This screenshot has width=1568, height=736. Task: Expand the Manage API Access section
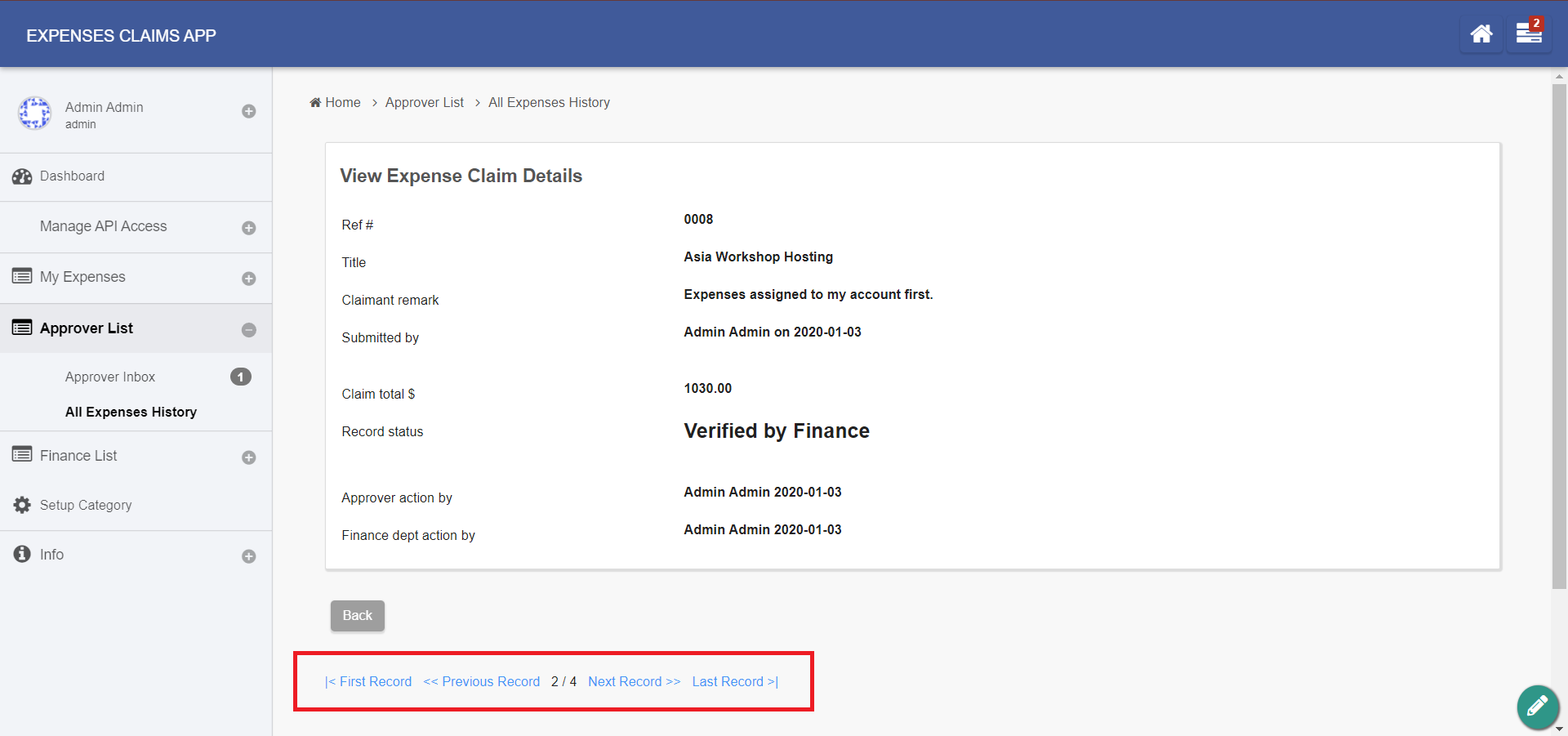click(x=249, y=228)
